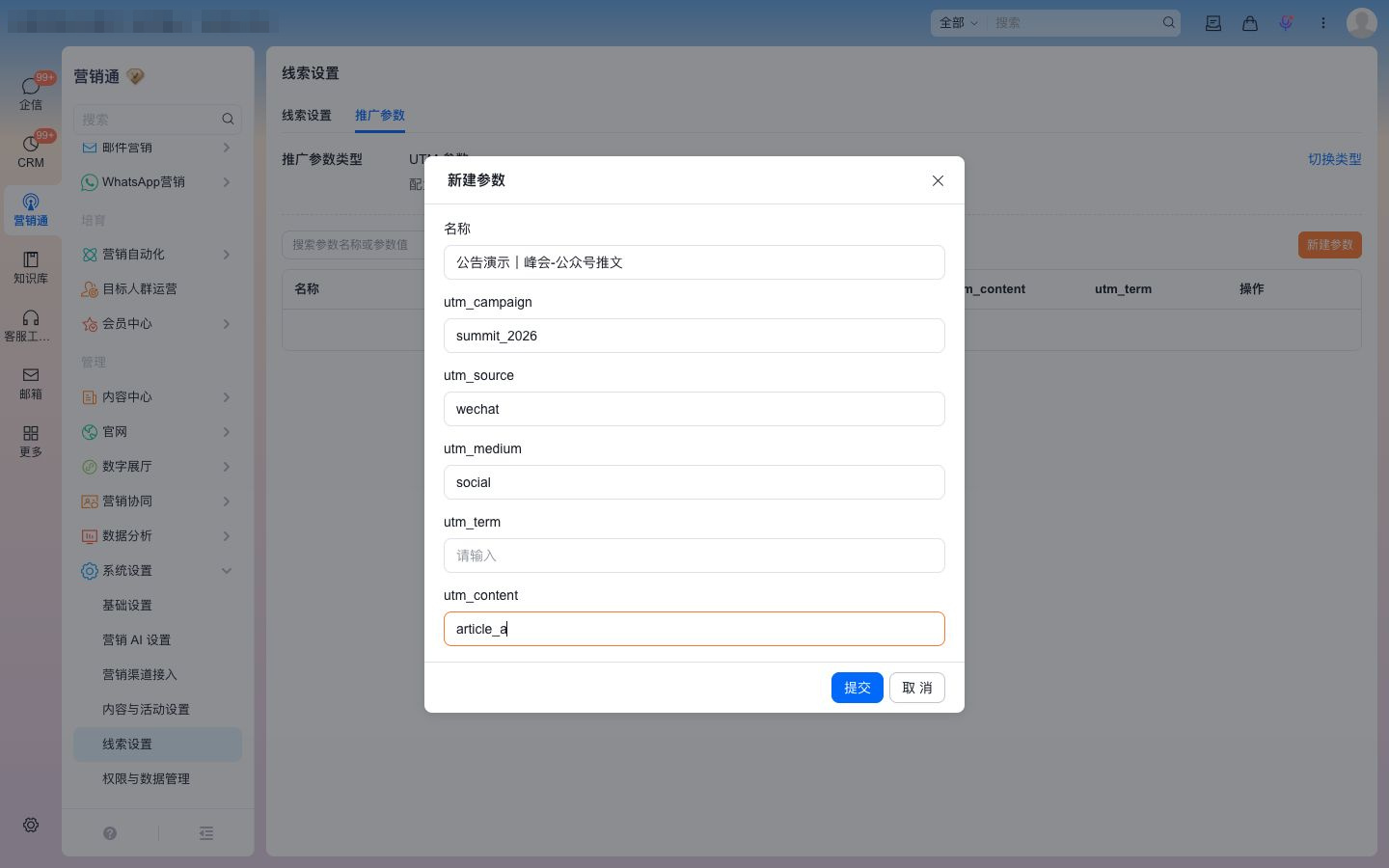Click the user avatar in top bar
The width and height of the screenshot is (1389, 868).
coord(1362,22)
